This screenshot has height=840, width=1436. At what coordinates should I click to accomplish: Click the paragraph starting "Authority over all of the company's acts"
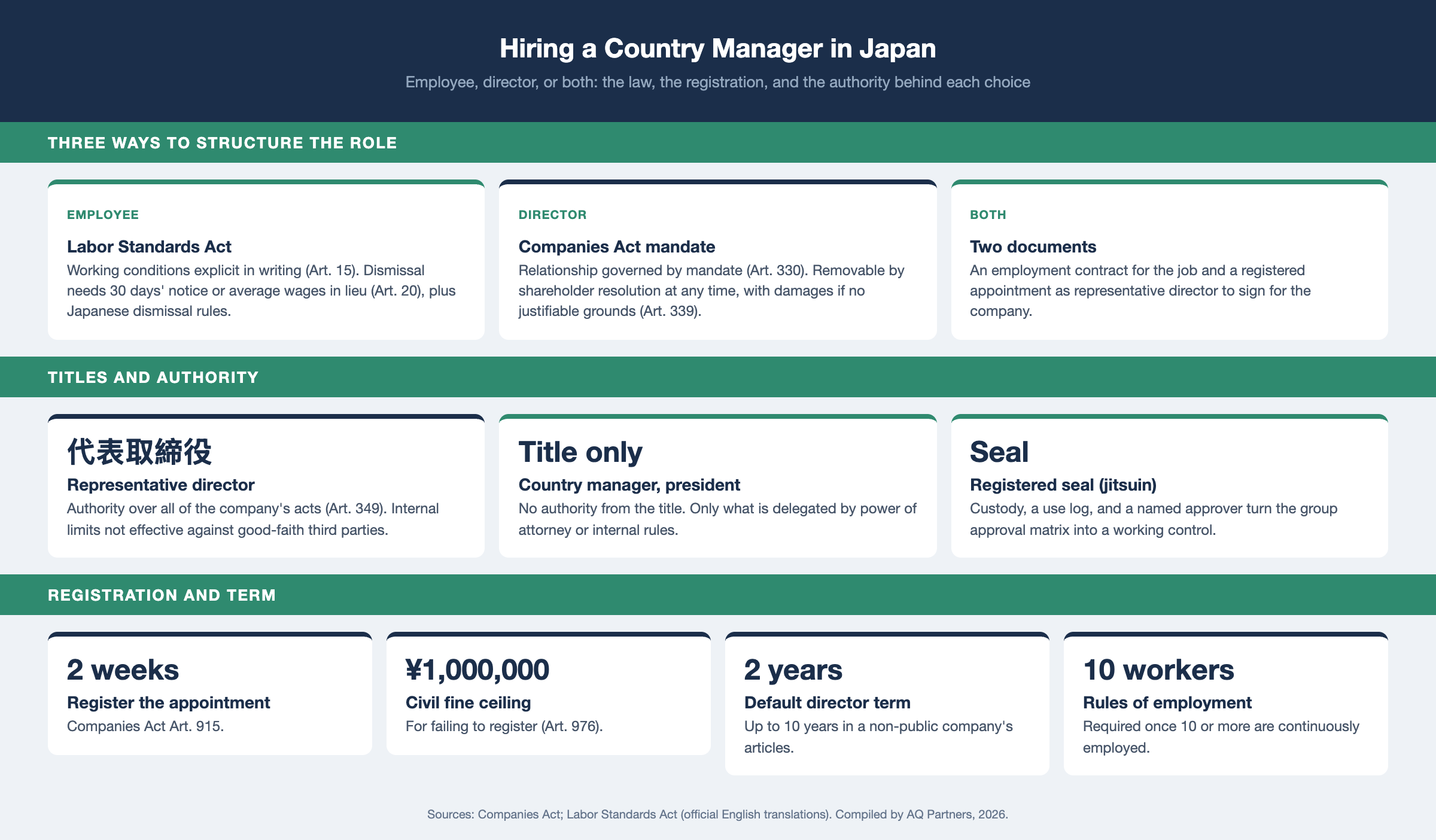(x=253, y=519)
